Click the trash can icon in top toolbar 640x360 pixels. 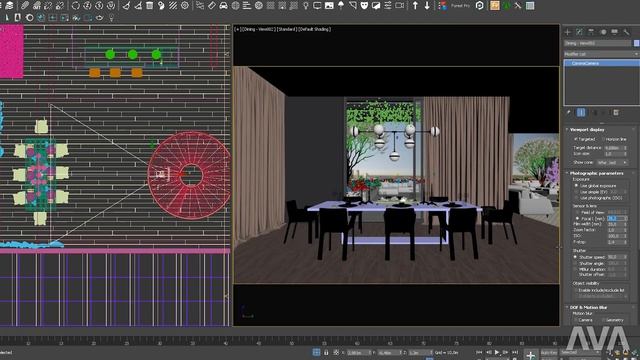149,6
